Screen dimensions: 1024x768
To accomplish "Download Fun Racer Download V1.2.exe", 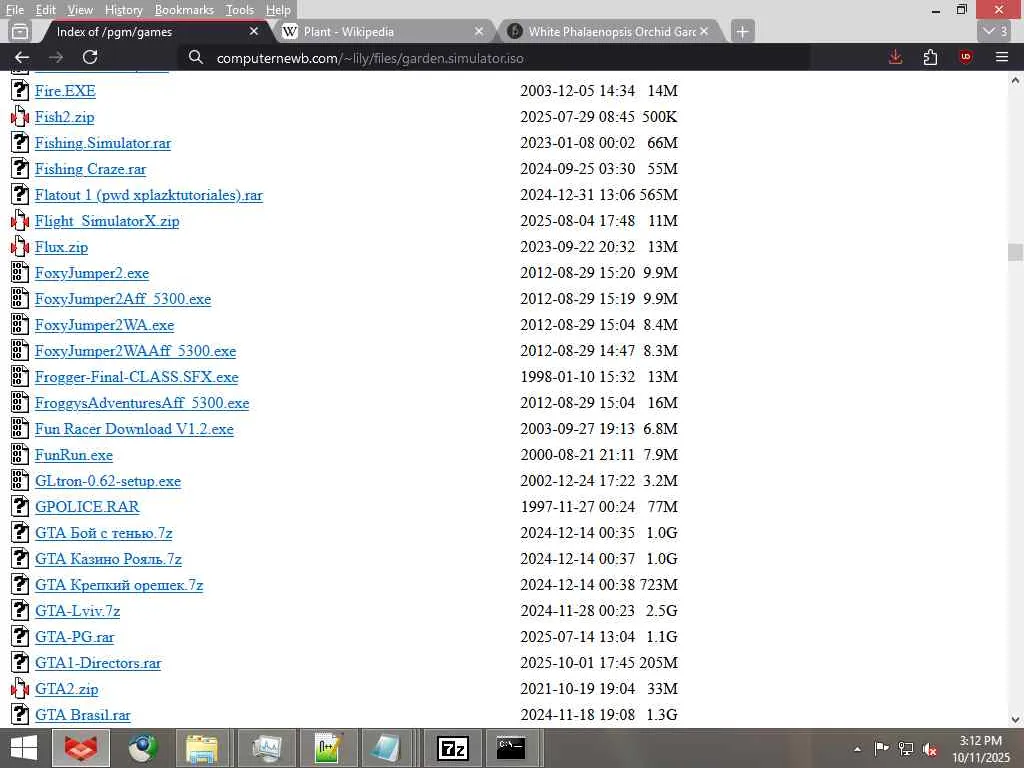I will click(135, 429).
